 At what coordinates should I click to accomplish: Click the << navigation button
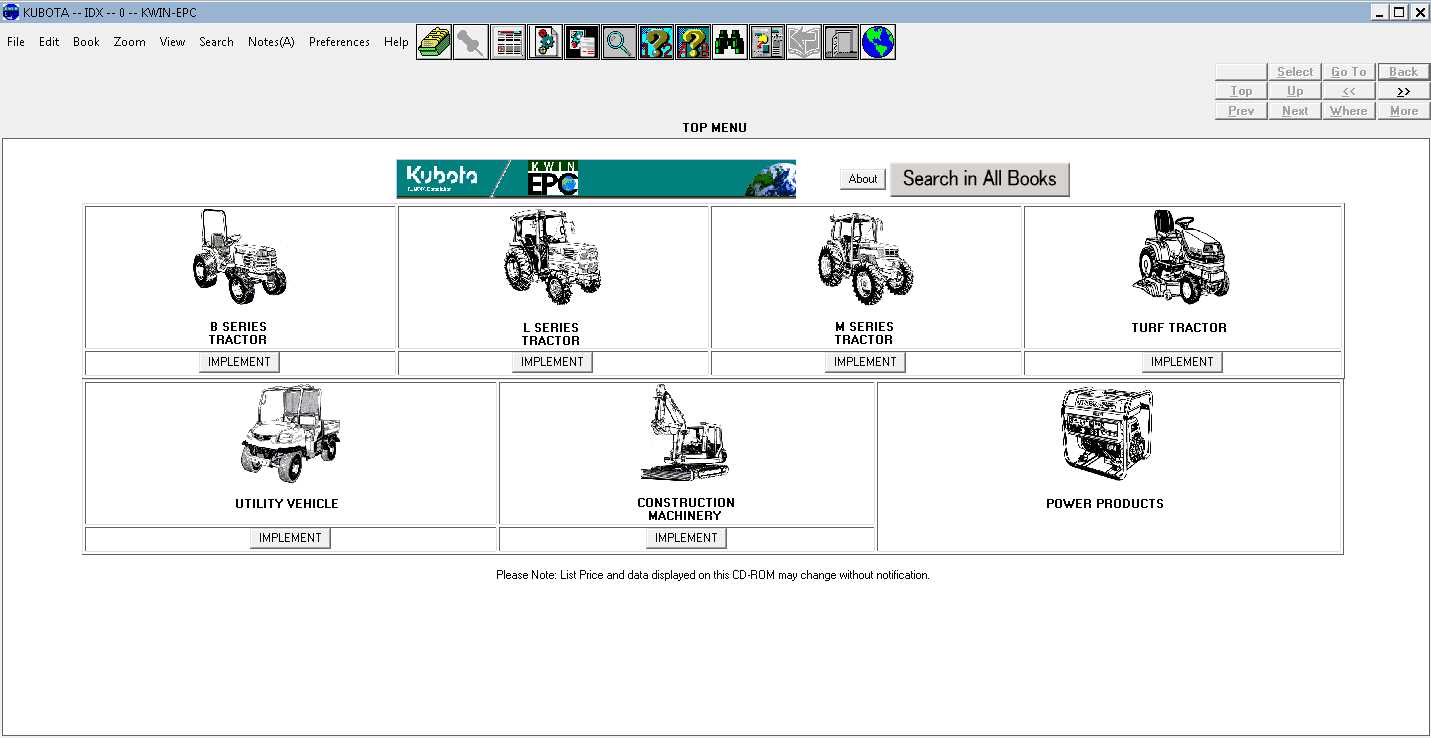1348,91
